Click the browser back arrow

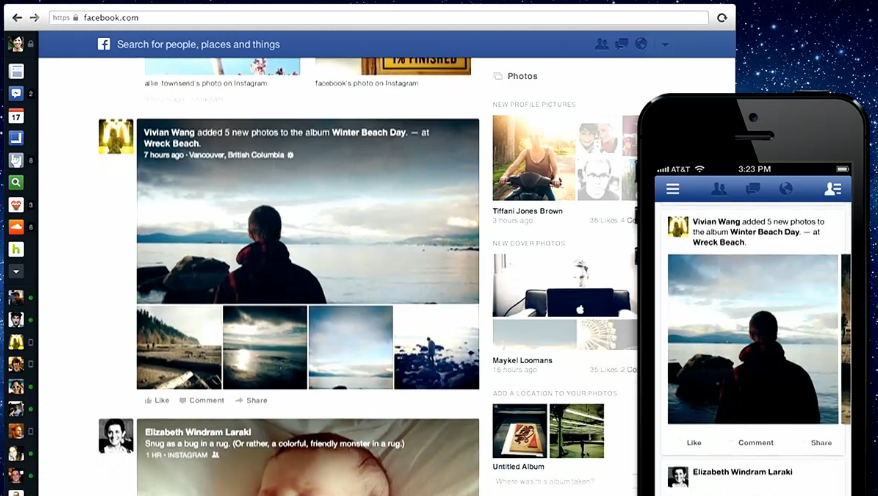click(x=17, y=18)
